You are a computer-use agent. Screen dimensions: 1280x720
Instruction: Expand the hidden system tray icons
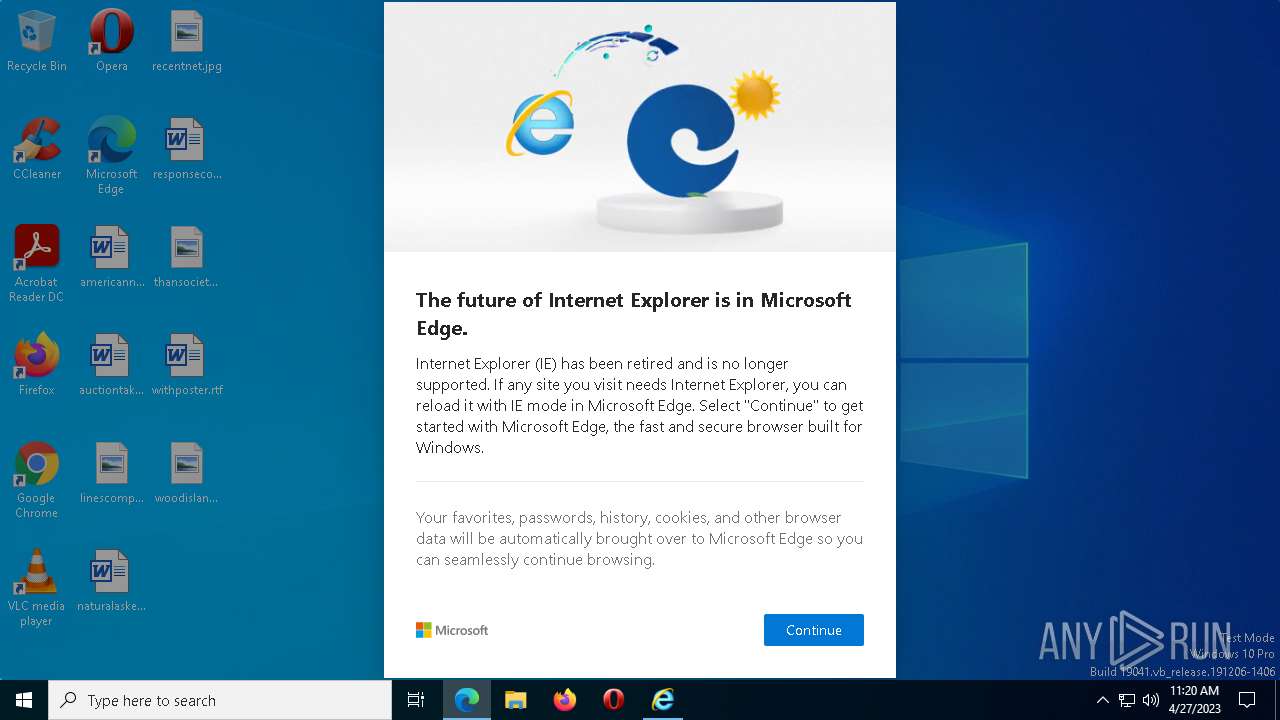point(1102,700)
